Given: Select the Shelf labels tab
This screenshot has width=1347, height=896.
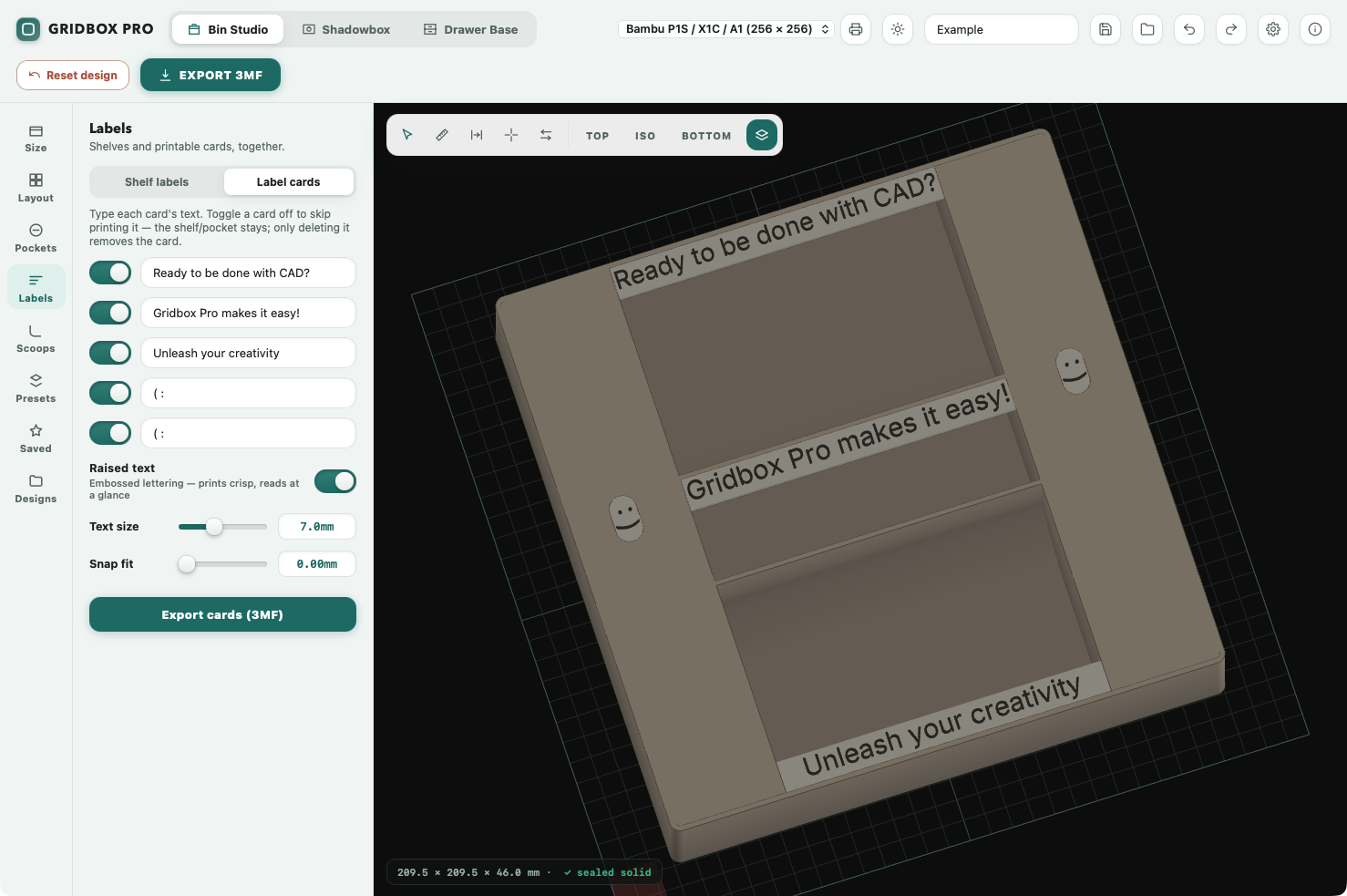Looking at the screenshot, I should (x=157, y=182).
